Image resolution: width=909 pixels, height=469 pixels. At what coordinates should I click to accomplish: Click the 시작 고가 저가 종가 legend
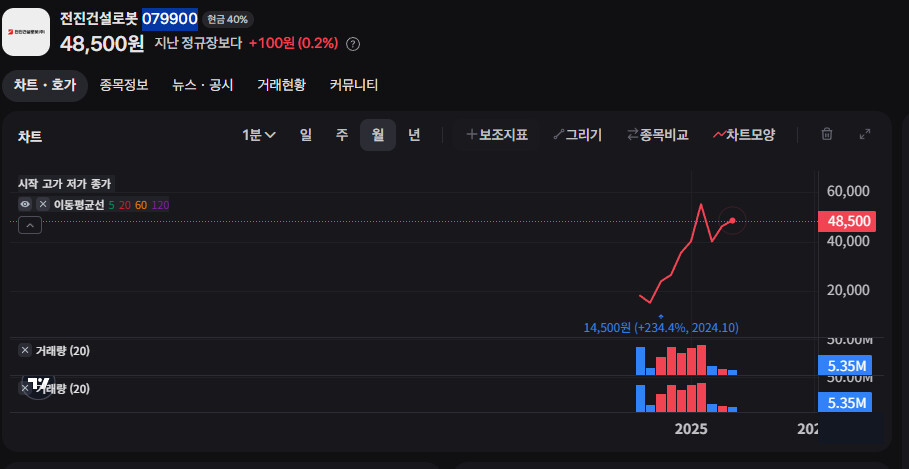point(65,184)
